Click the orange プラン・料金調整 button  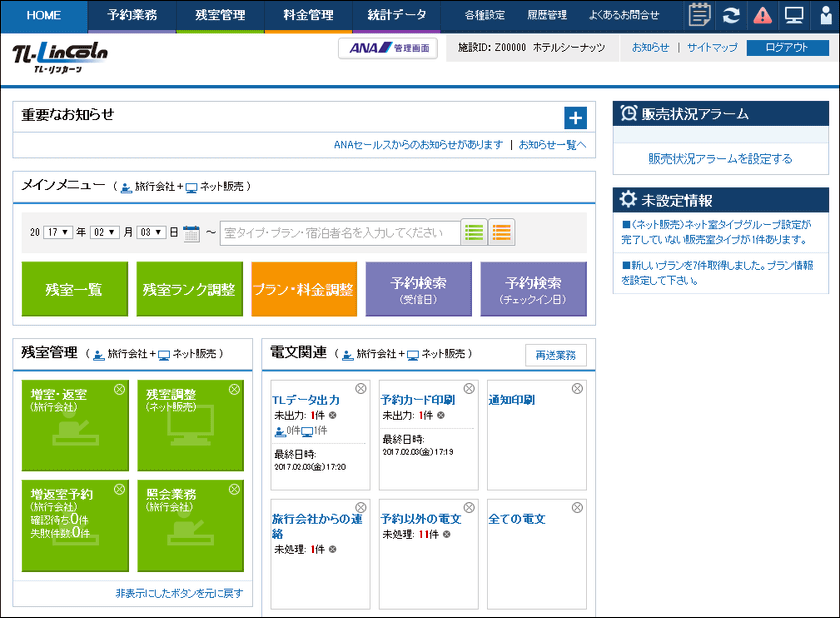click(x=303, y=289)
